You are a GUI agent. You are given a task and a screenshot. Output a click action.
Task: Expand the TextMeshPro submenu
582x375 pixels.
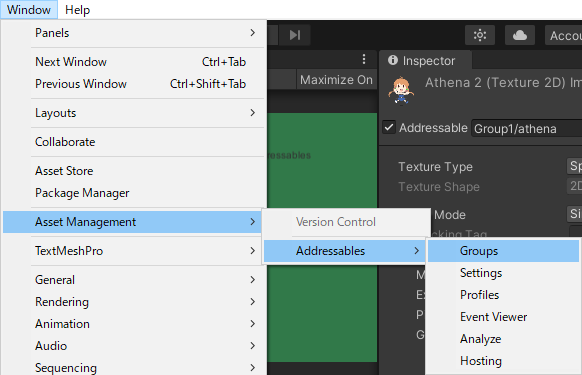[x=132, y=251]
